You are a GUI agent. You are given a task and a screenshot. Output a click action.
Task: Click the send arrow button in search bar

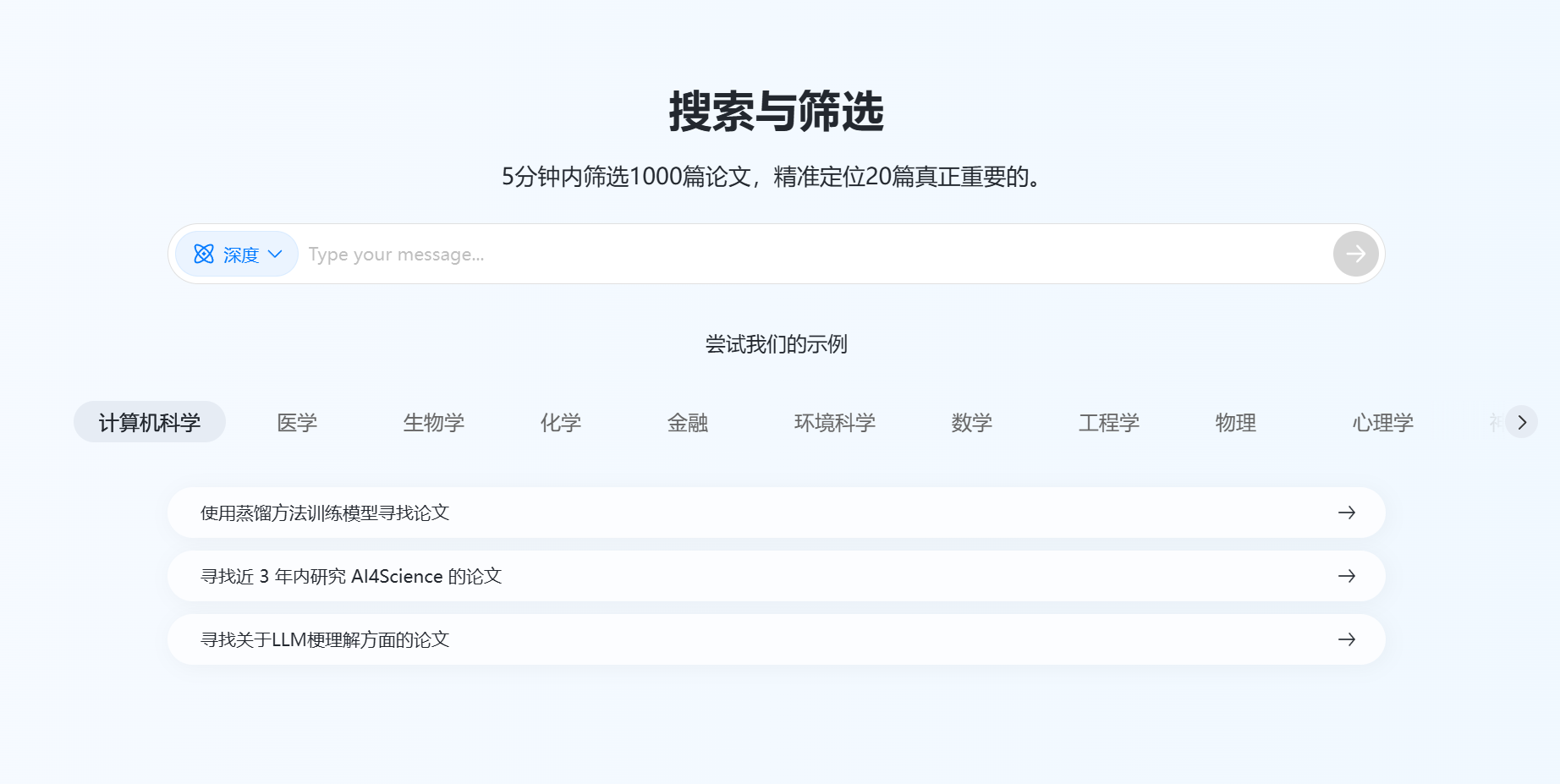click(x=1355, y=254)
